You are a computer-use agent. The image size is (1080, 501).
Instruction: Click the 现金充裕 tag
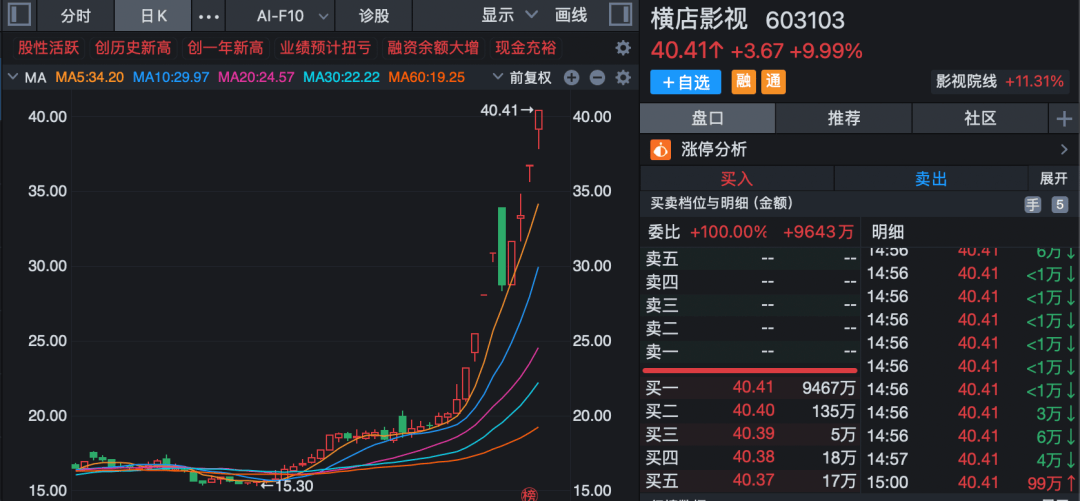pos(526,48)
